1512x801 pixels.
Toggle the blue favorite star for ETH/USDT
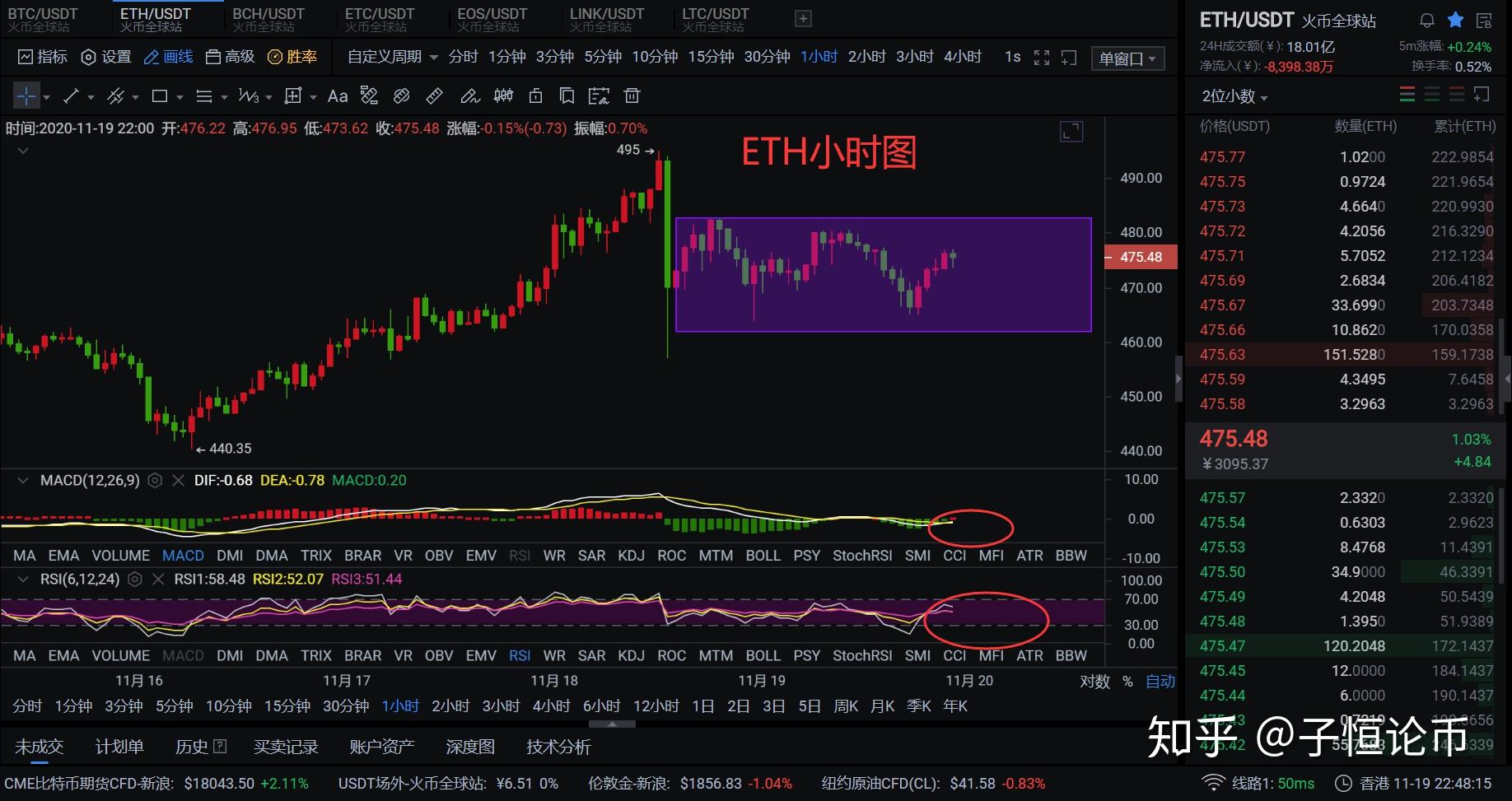[1455, 21]
